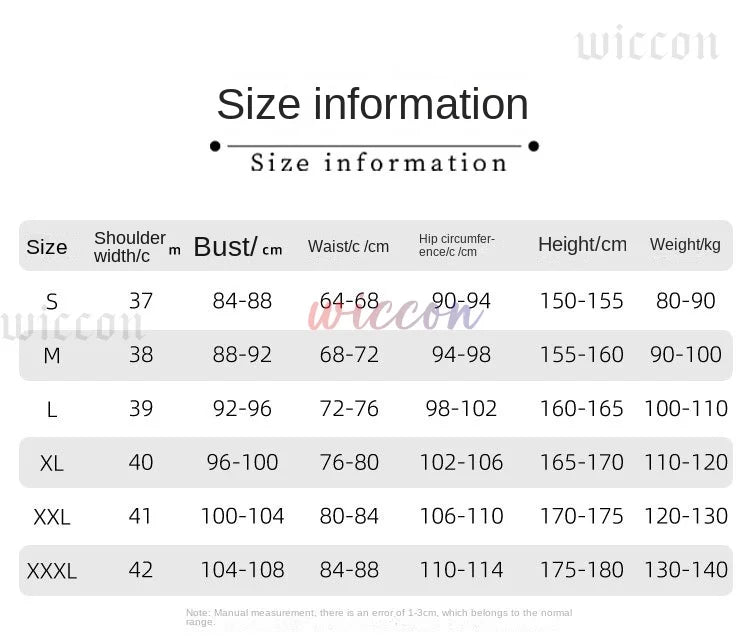Select the 'S' size row label
The image size is (750, 643).
[52, 301]
